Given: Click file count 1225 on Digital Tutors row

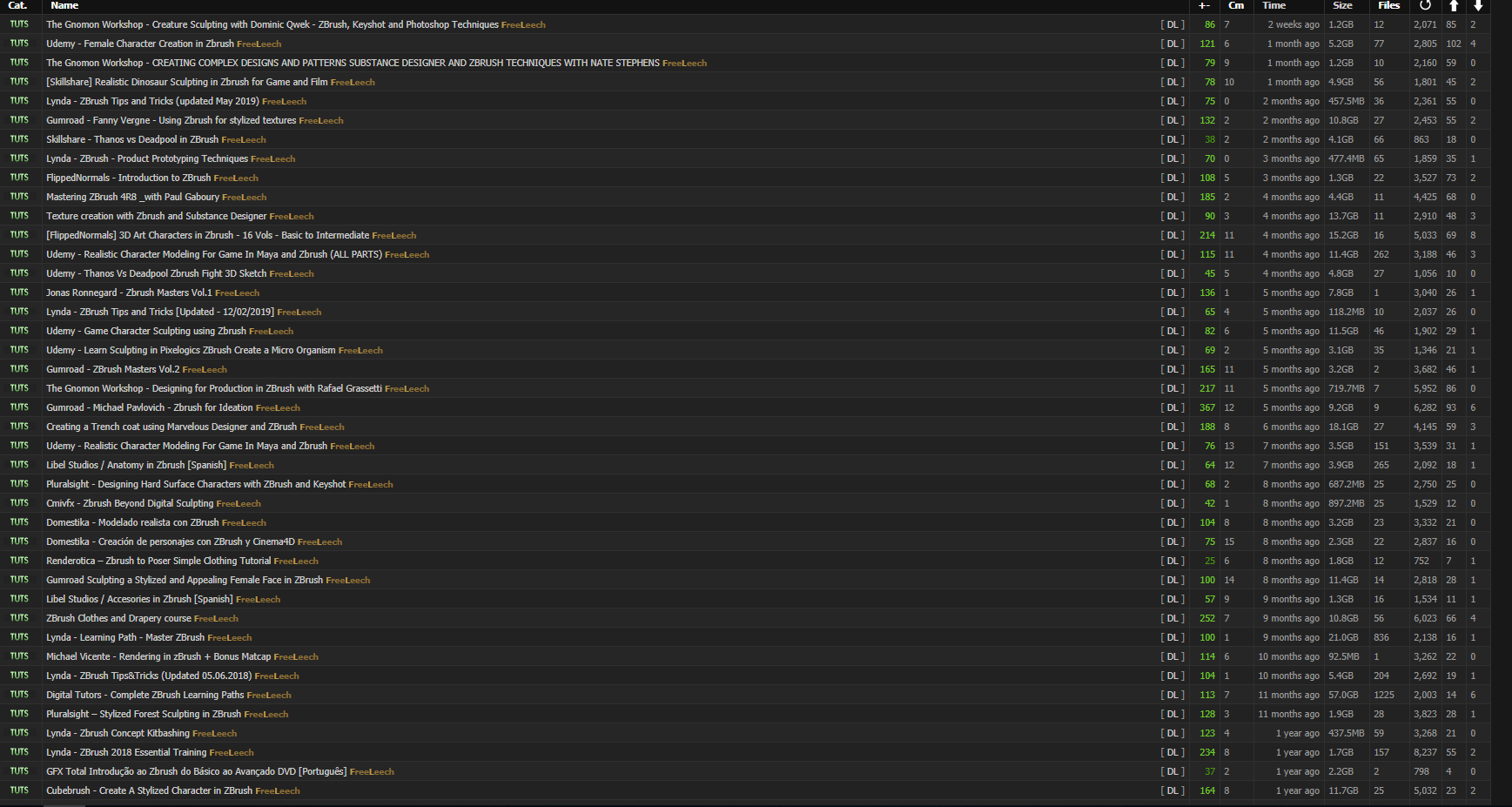Looking at the screenshot, I should pos(1384,695).
